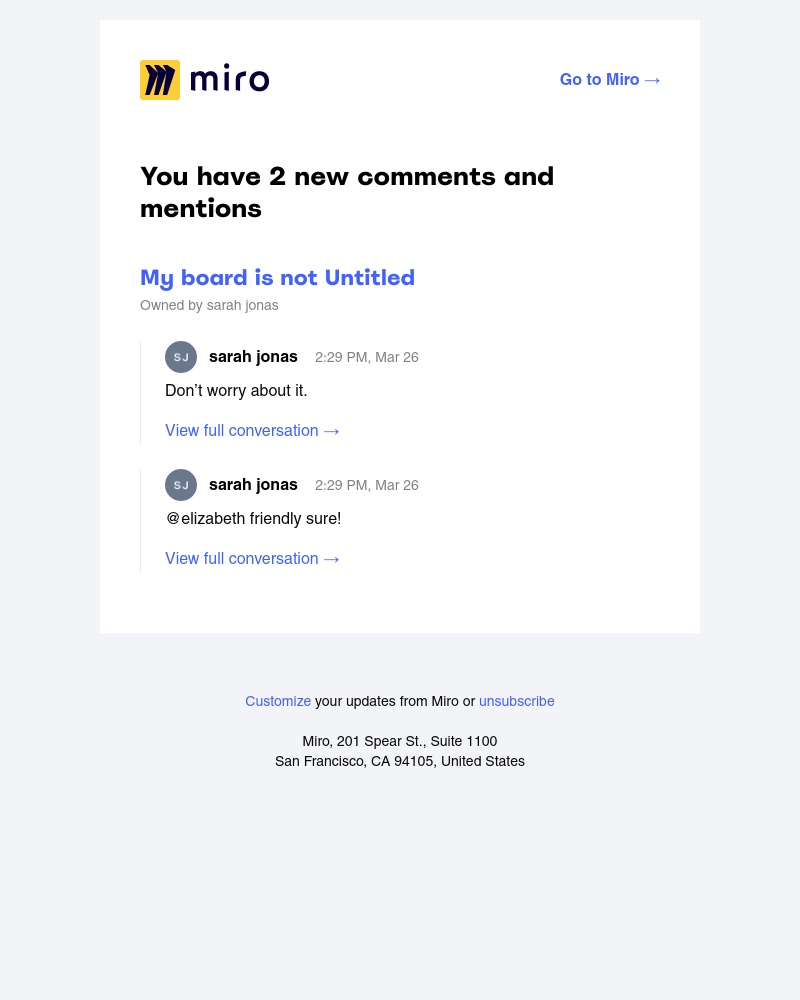Click the Customize link in the footer
The width and height of the screenshot is (800, 1000).
tap(278, 701)
